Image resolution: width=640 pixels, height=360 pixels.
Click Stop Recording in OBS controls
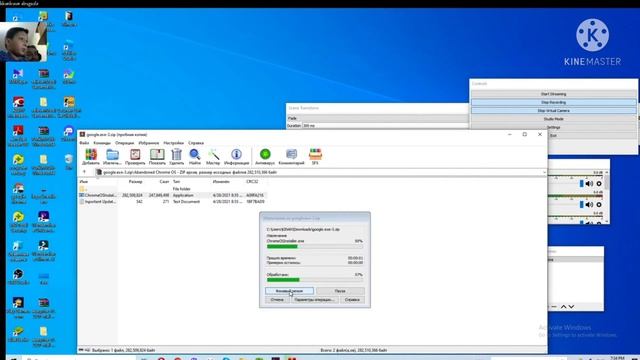coord(553,102)
